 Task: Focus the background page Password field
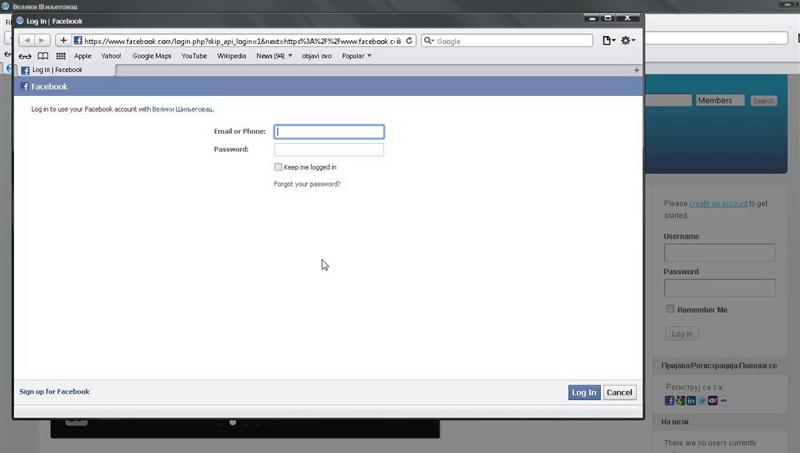point(719,288)
